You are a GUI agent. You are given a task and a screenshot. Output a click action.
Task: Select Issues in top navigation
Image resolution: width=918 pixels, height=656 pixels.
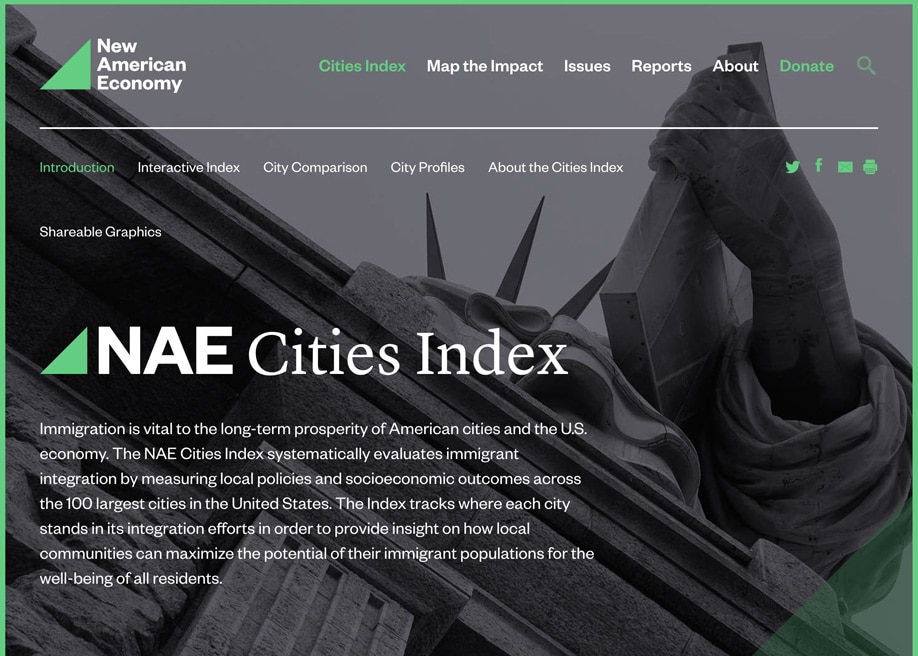587,66
